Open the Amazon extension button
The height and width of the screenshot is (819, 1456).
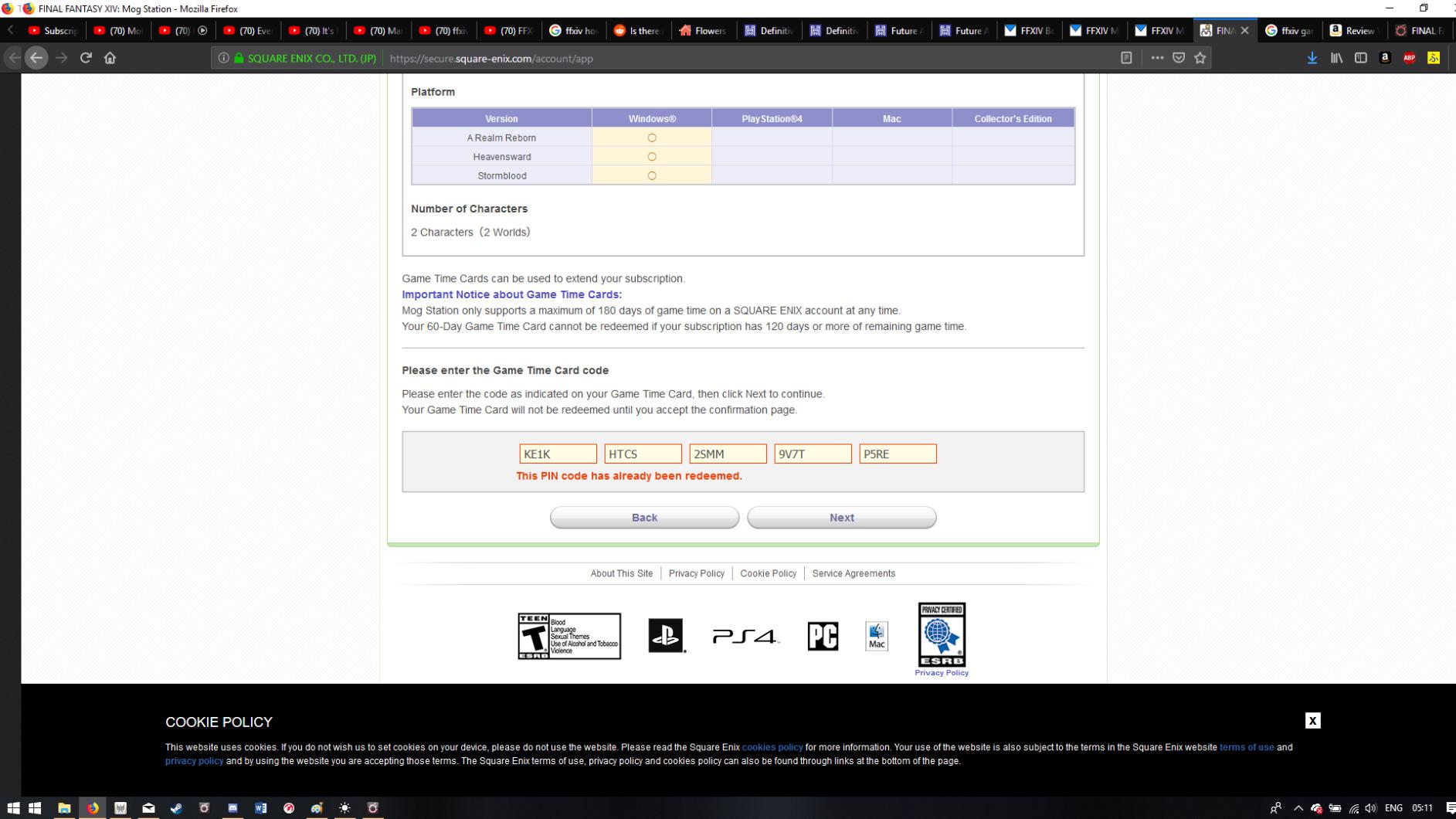coord(1385,58)
